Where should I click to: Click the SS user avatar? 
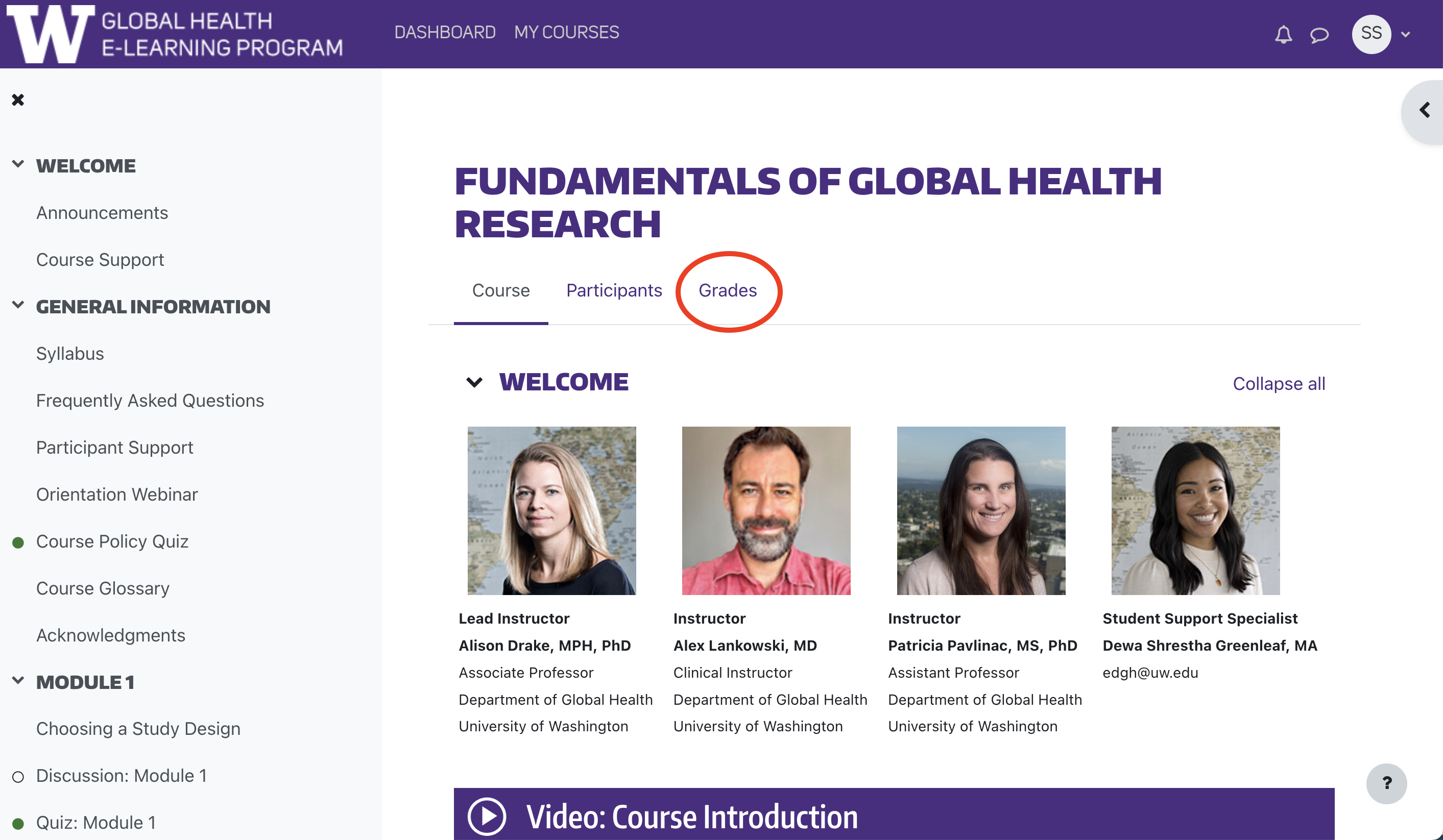point(1371,34)
